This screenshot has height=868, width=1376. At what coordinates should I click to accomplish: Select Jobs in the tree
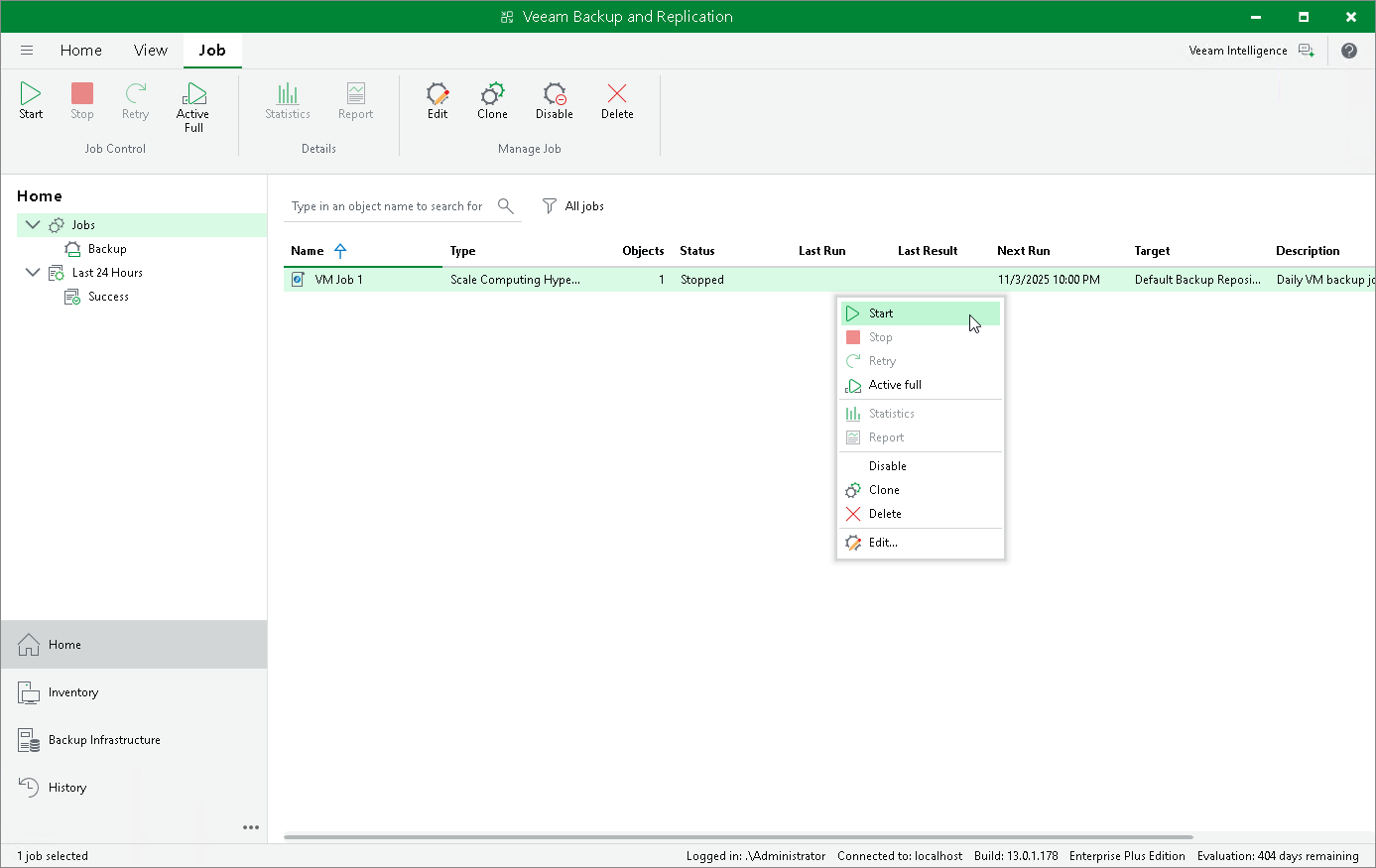tap(83, 225)
